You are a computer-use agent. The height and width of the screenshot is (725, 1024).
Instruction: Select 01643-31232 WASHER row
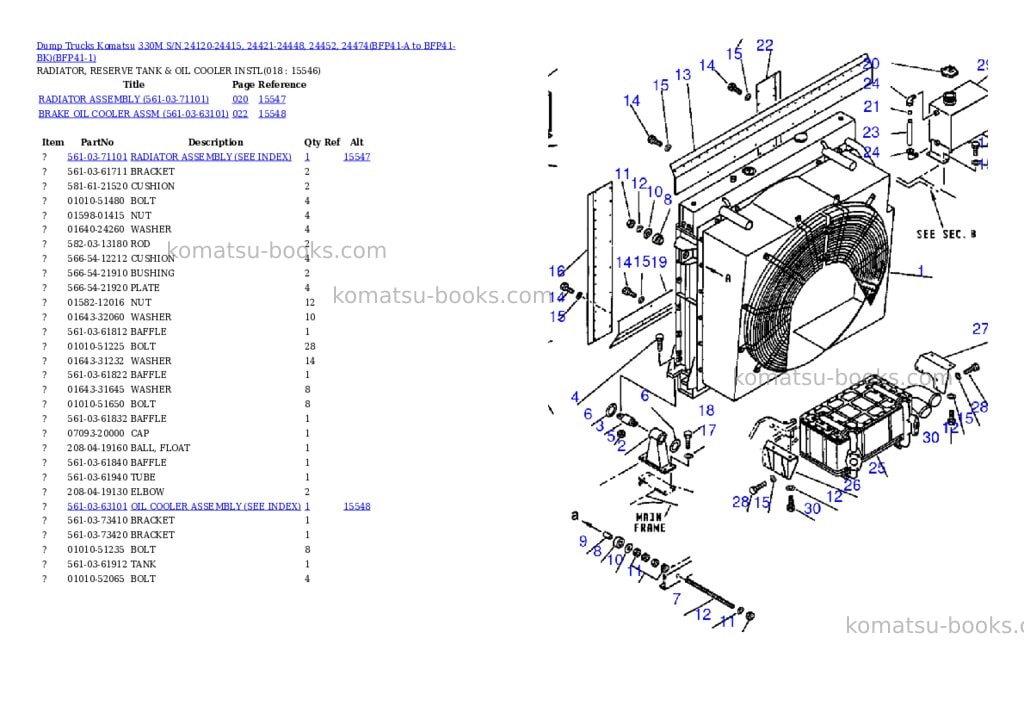point(178,361)
